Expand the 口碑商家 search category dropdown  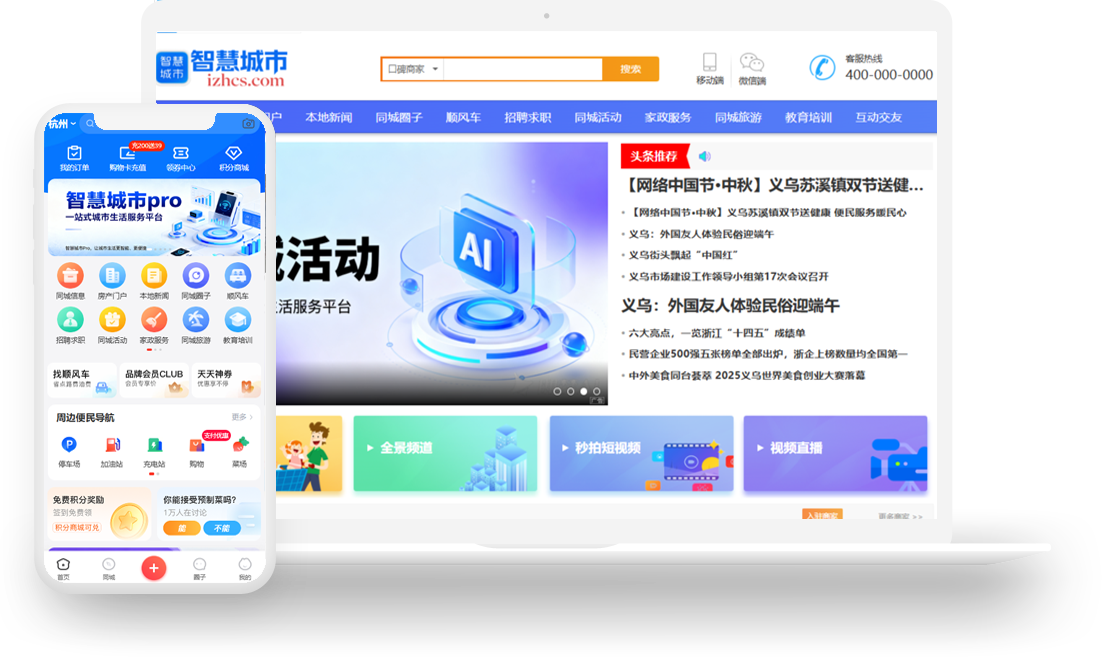[412, 69]
